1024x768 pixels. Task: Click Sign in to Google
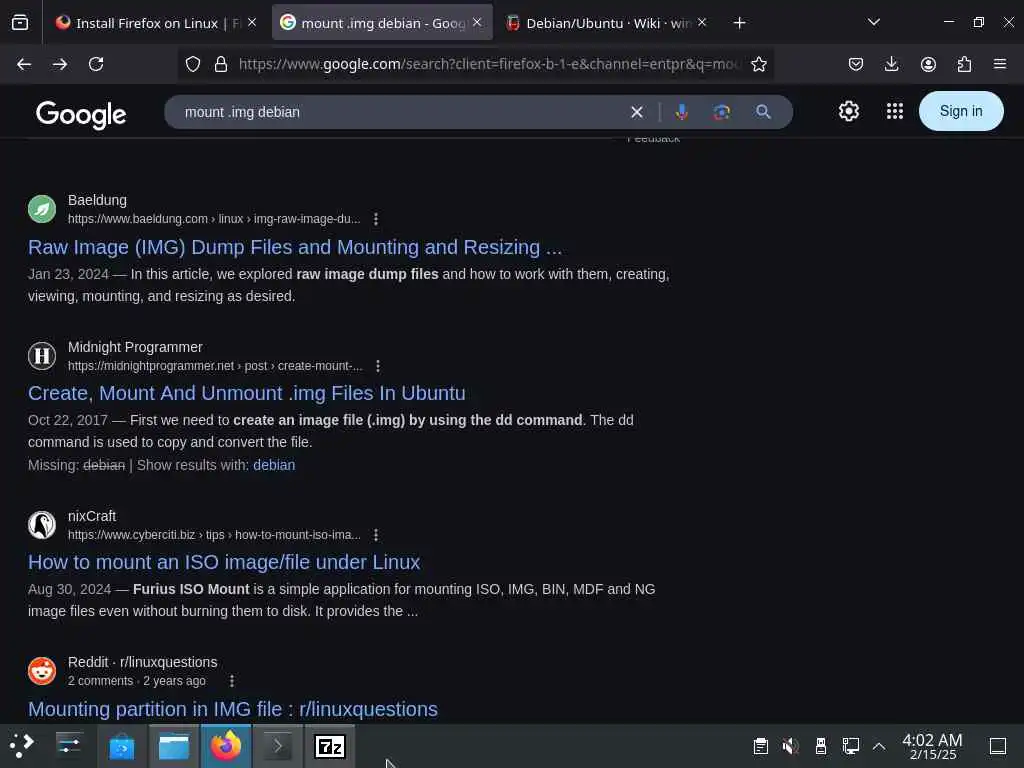click(961, 111)
